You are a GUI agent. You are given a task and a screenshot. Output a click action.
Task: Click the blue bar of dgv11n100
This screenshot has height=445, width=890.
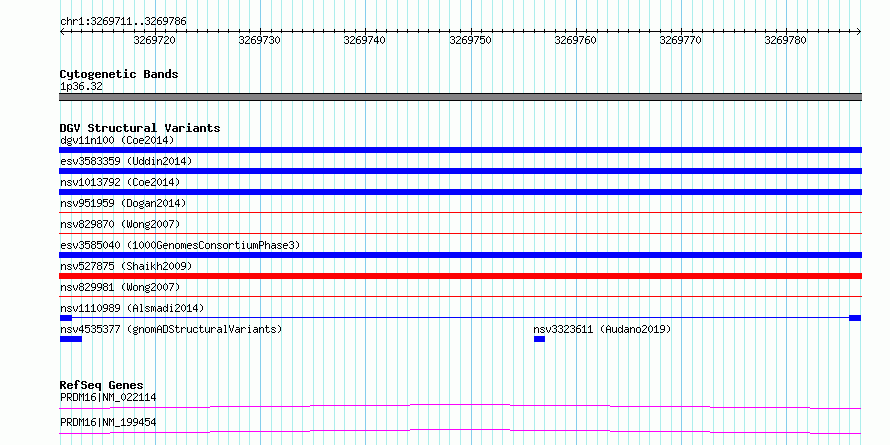click(460, 150)
